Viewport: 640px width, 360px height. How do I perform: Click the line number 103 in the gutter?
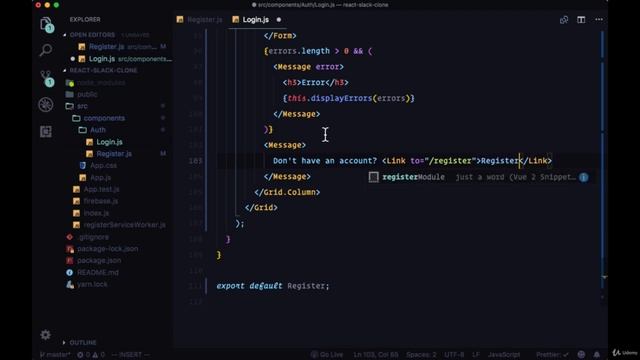pos(196,161)
